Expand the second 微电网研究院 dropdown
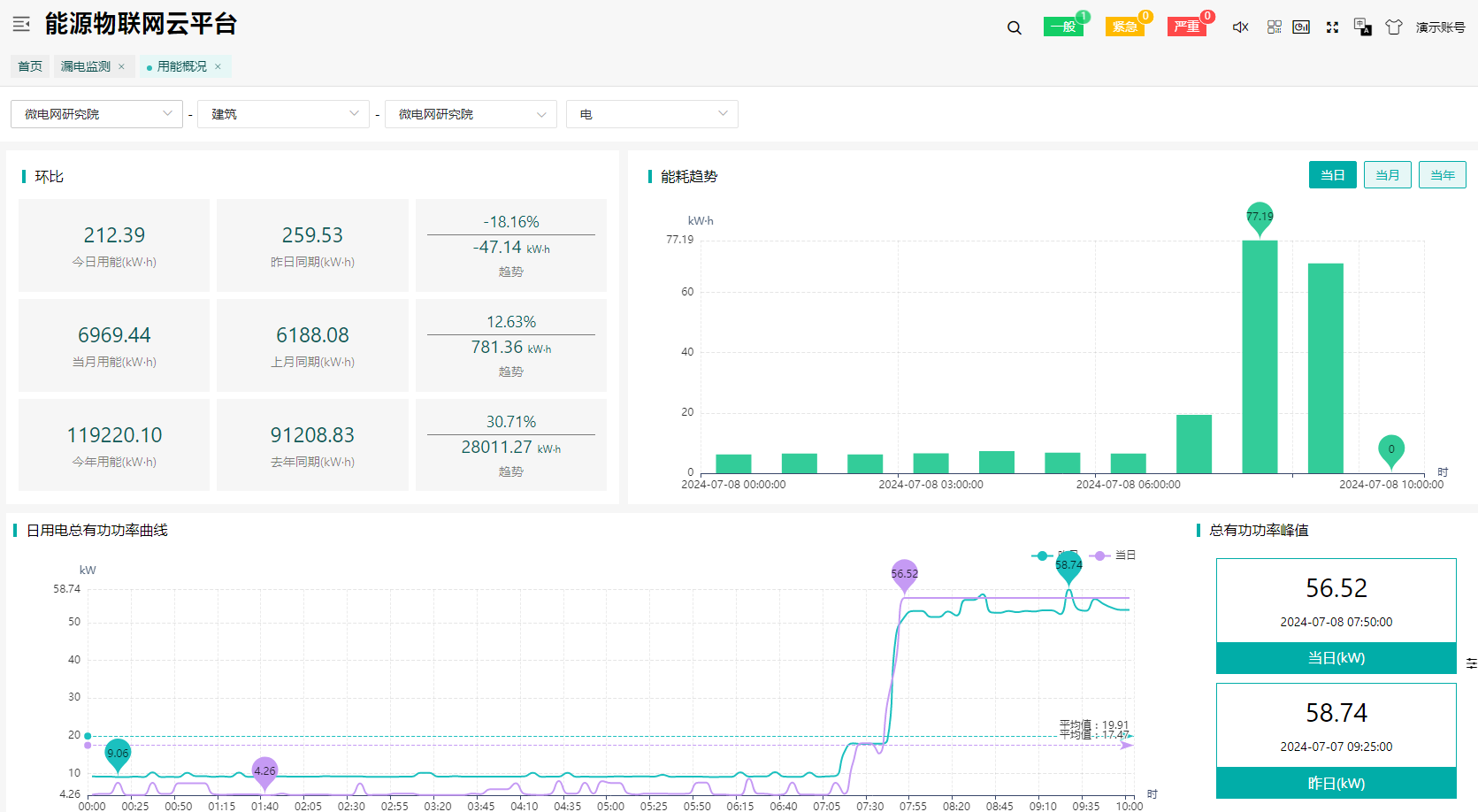Image resolution: width=1478 pixels, height=812 pixels. (x=471, y=114)
